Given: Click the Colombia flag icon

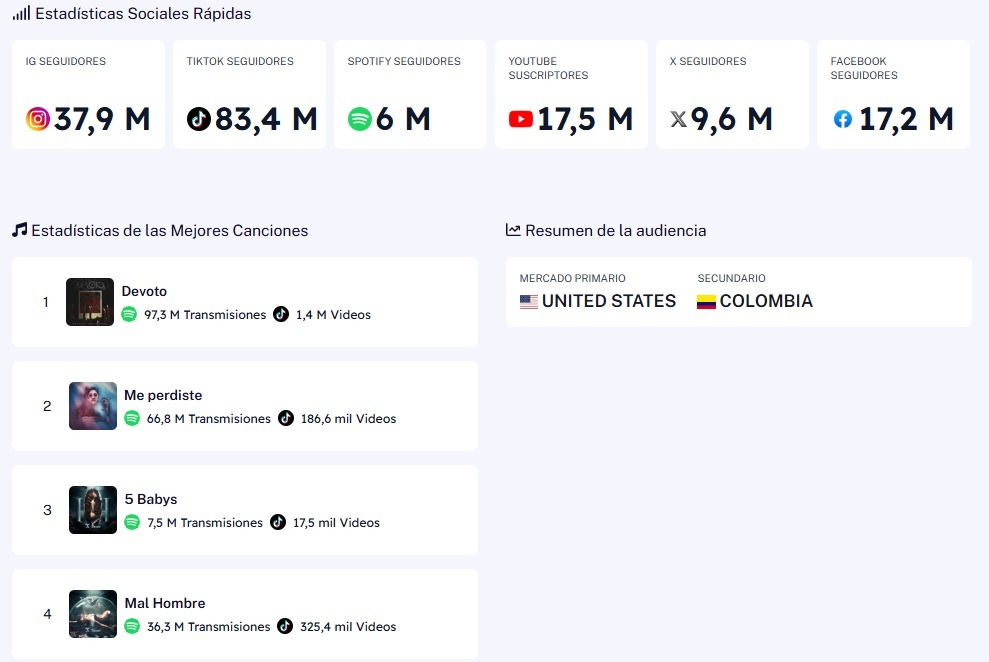Looking at the screenshot, I should click(706, 301).
